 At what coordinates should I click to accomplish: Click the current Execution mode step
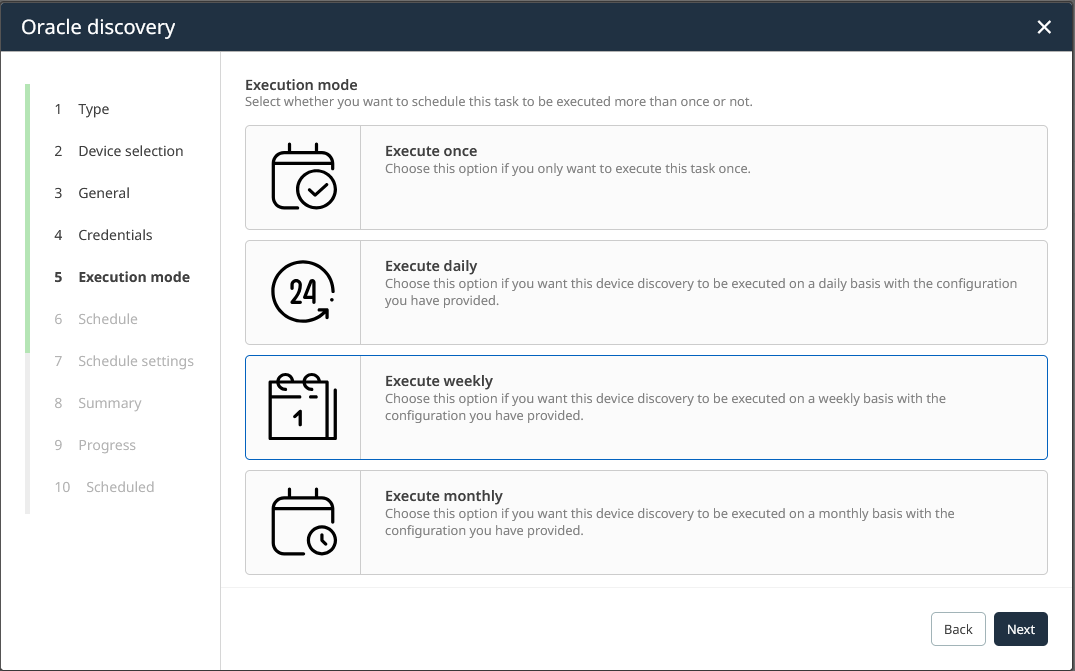(x=134, y=277)
